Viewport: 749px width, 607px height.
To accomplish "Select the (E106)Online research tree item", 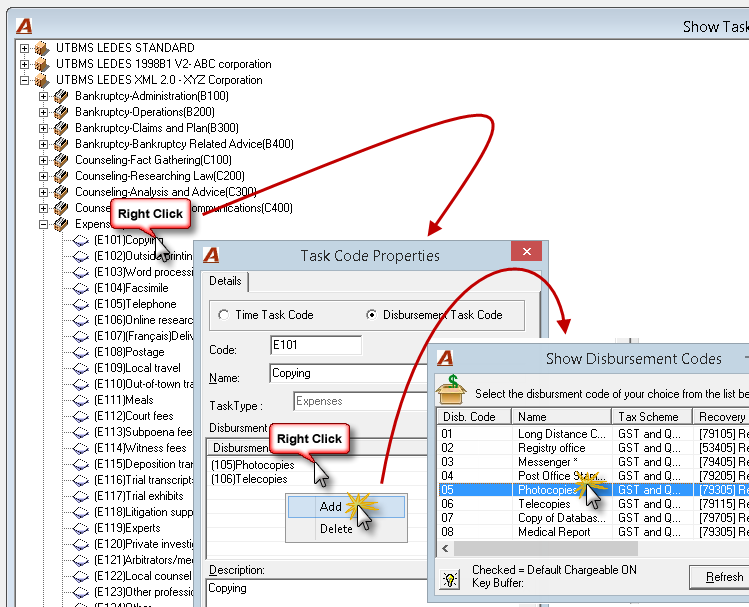I will [143, 320].
